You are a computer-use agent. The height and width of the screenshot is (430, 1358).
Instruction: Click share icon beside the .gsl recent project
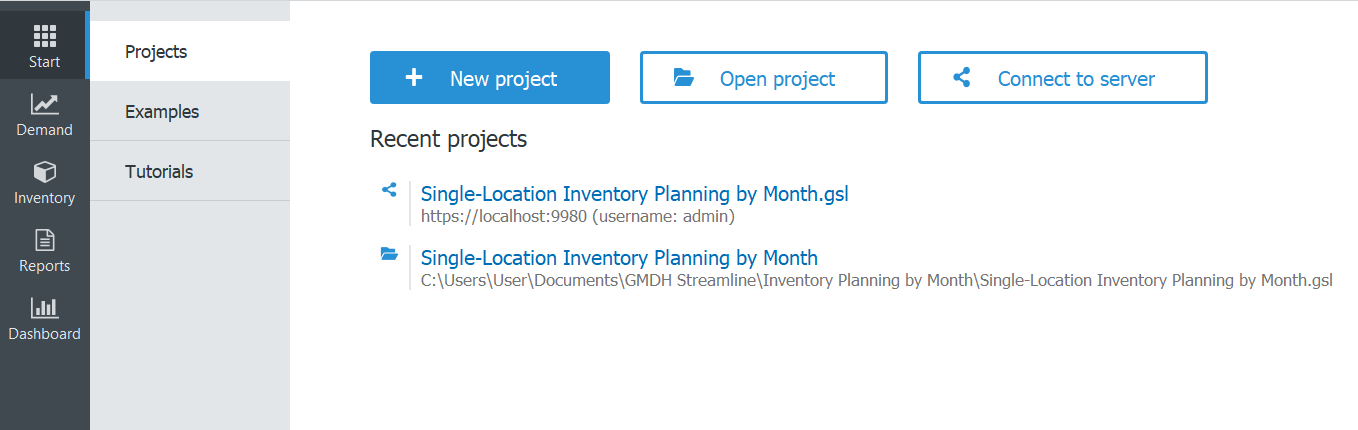click(x=389, y=189)
